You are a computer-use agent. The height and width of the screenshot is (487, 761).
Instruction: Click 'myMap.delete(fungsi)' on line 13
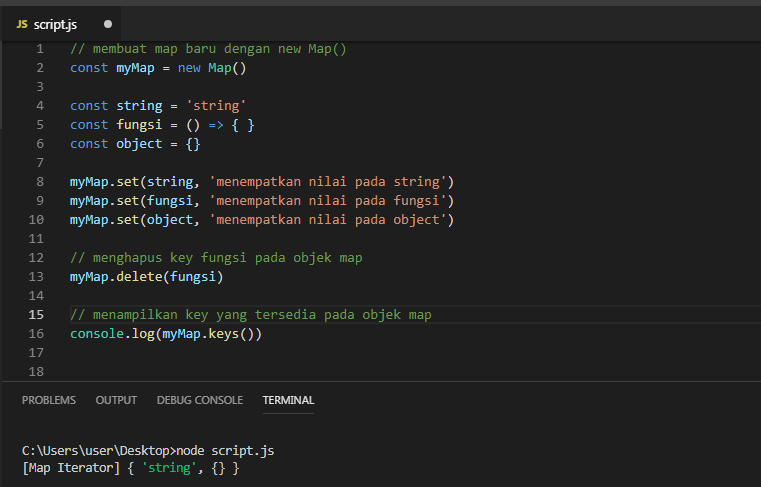(147, 277)
